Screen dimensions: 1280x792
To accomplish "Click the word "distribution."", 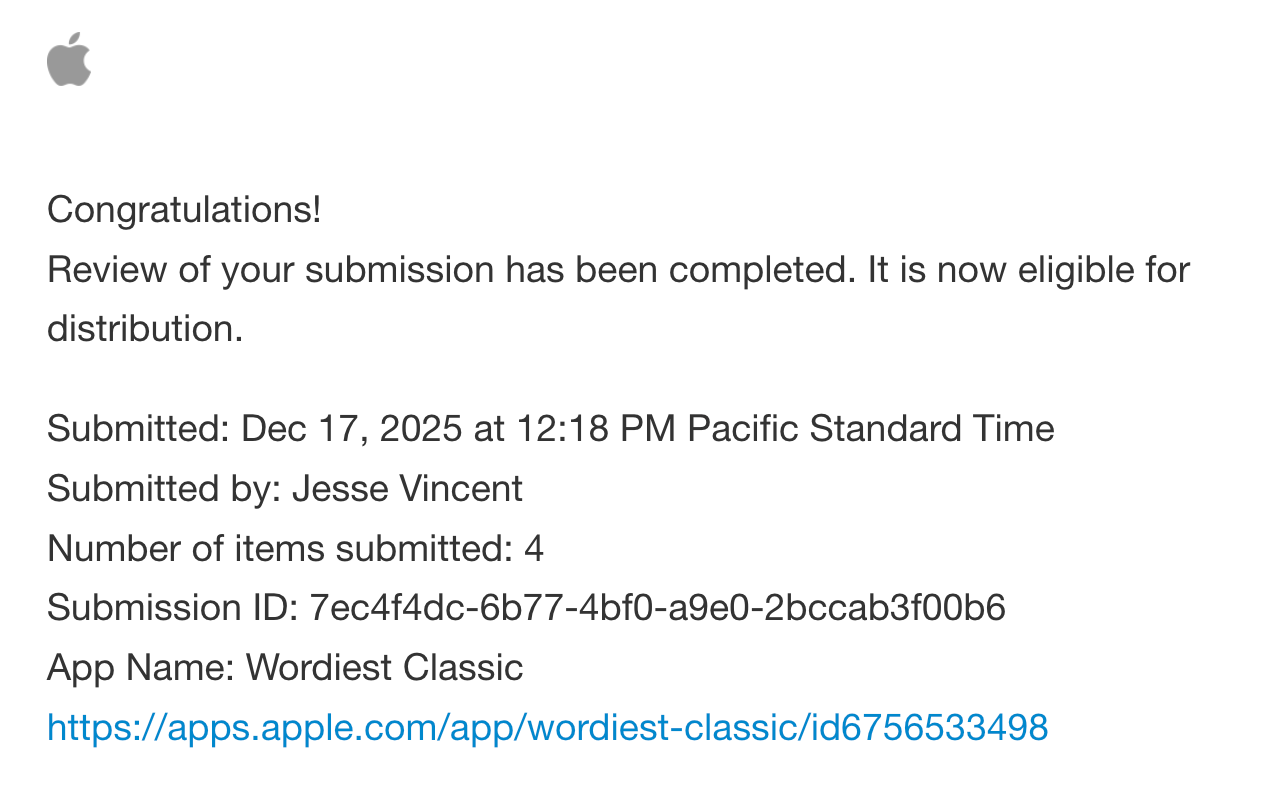I will (x=145, y=330).
